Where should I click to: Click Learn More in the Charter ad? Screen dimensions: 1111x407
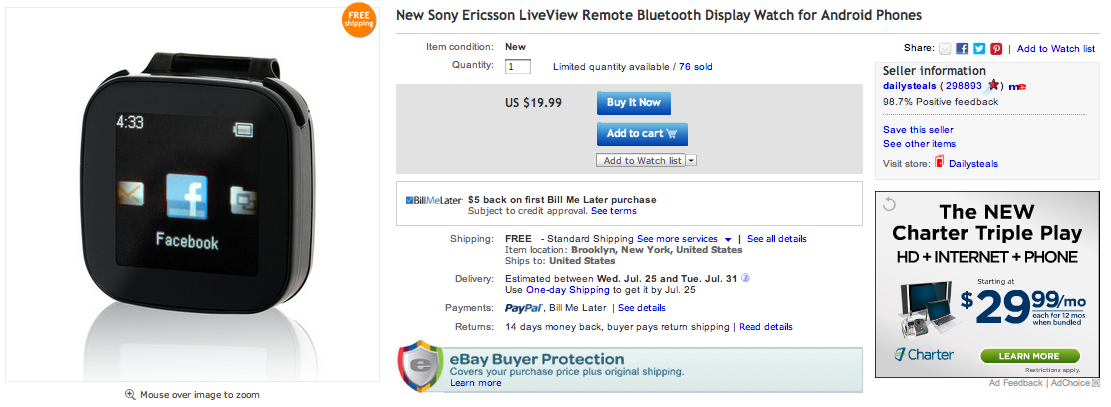(1029, 356)
